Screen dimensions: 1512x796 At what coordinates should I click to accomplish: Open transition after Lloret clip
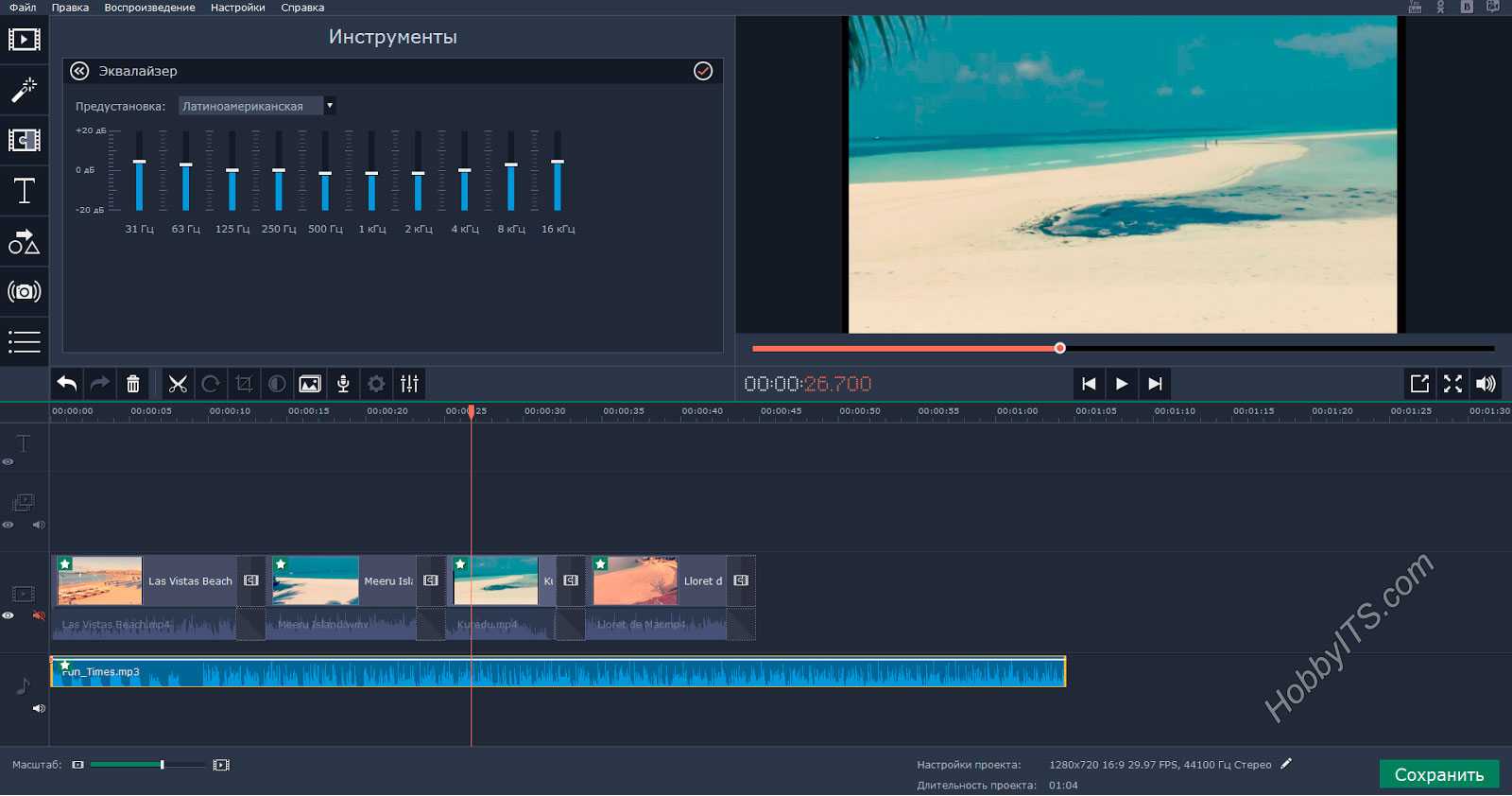pyautogui.click(x=741, y=580)
